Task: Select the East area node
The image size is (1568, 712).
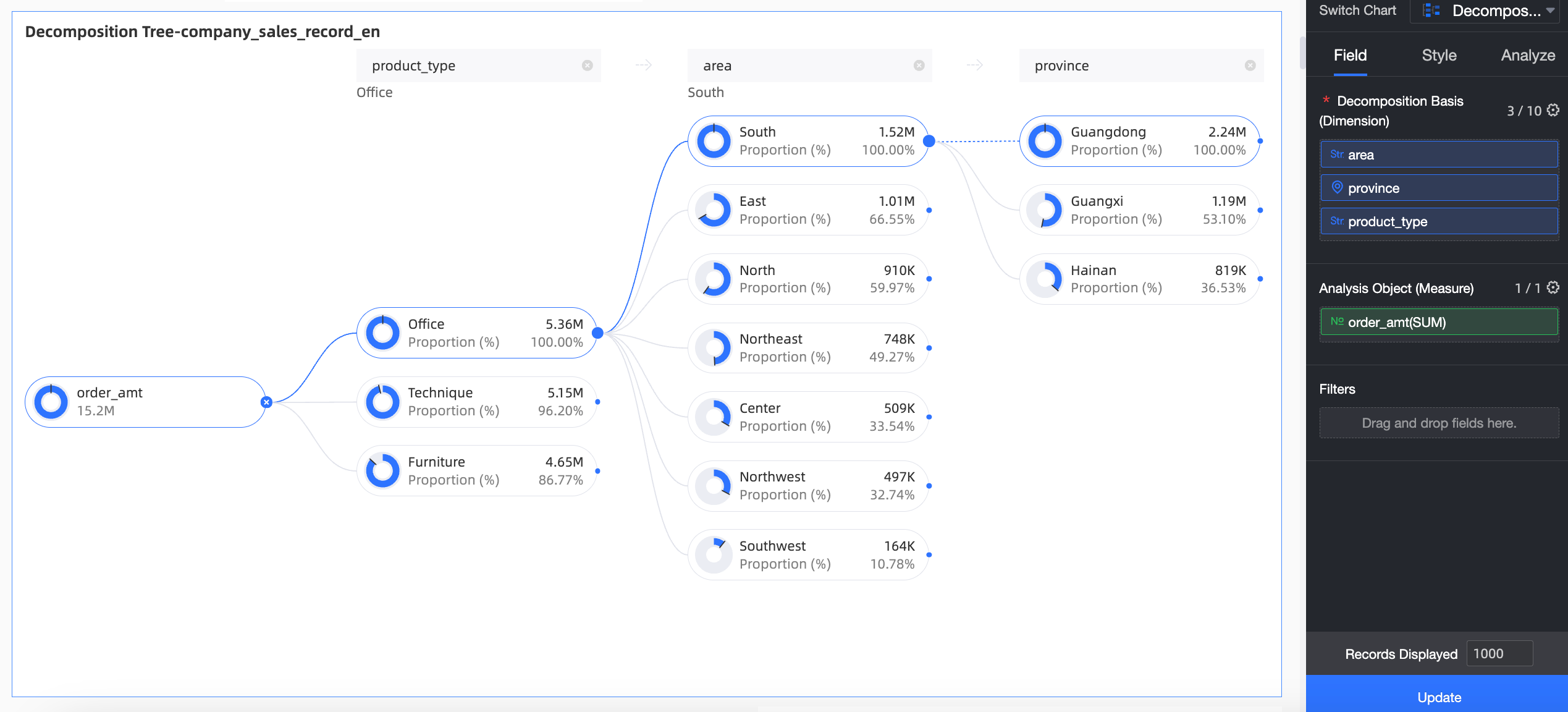Action: pos(807,210)
